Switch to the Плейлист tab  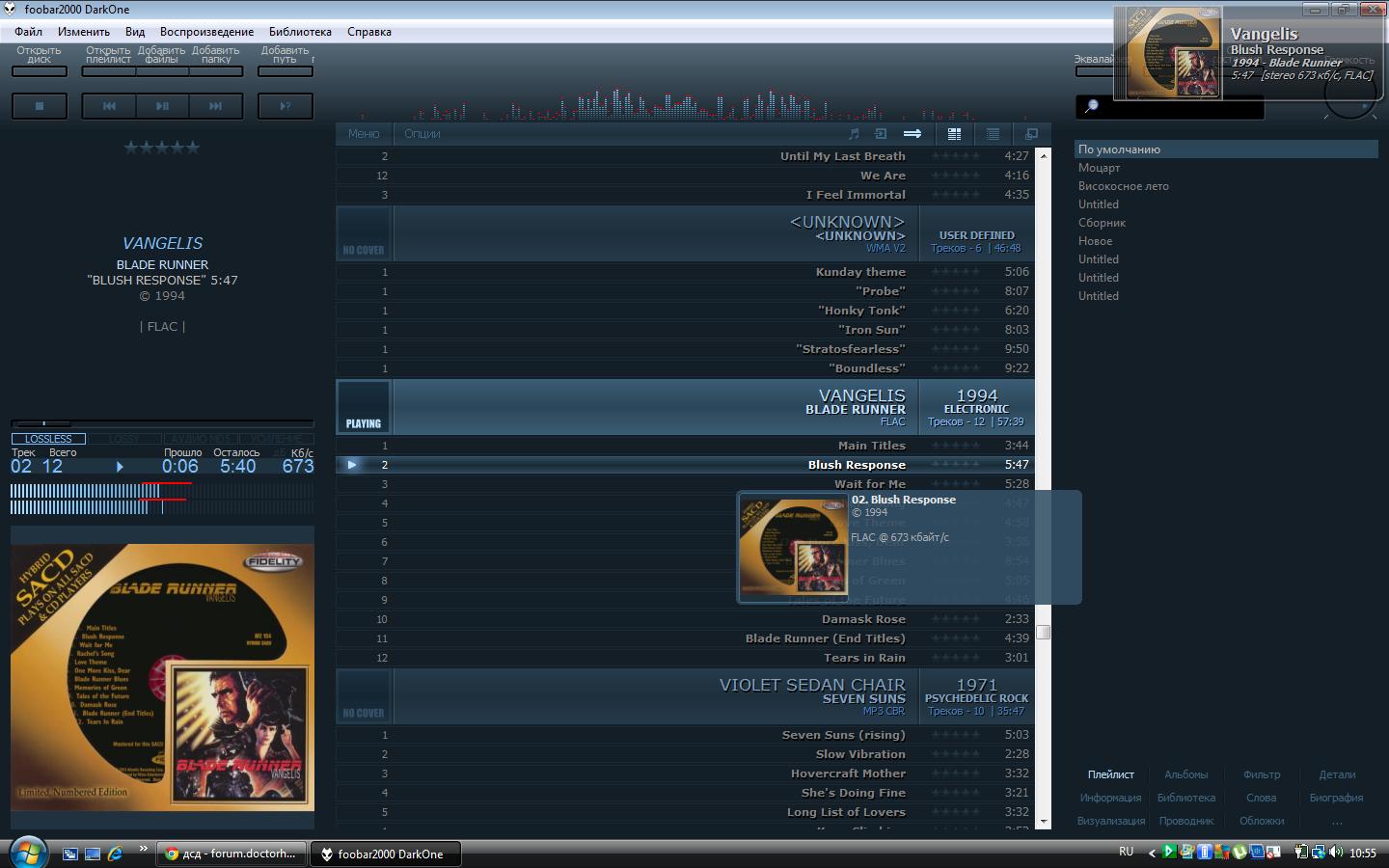click(x=1111, y=774)
